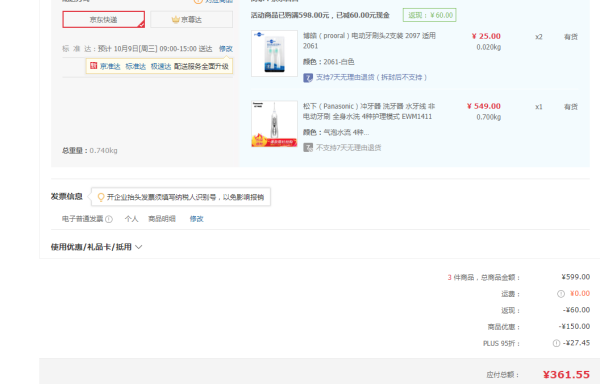Open the prooral toothbrush head thumbnail

[x=274, y=54]
